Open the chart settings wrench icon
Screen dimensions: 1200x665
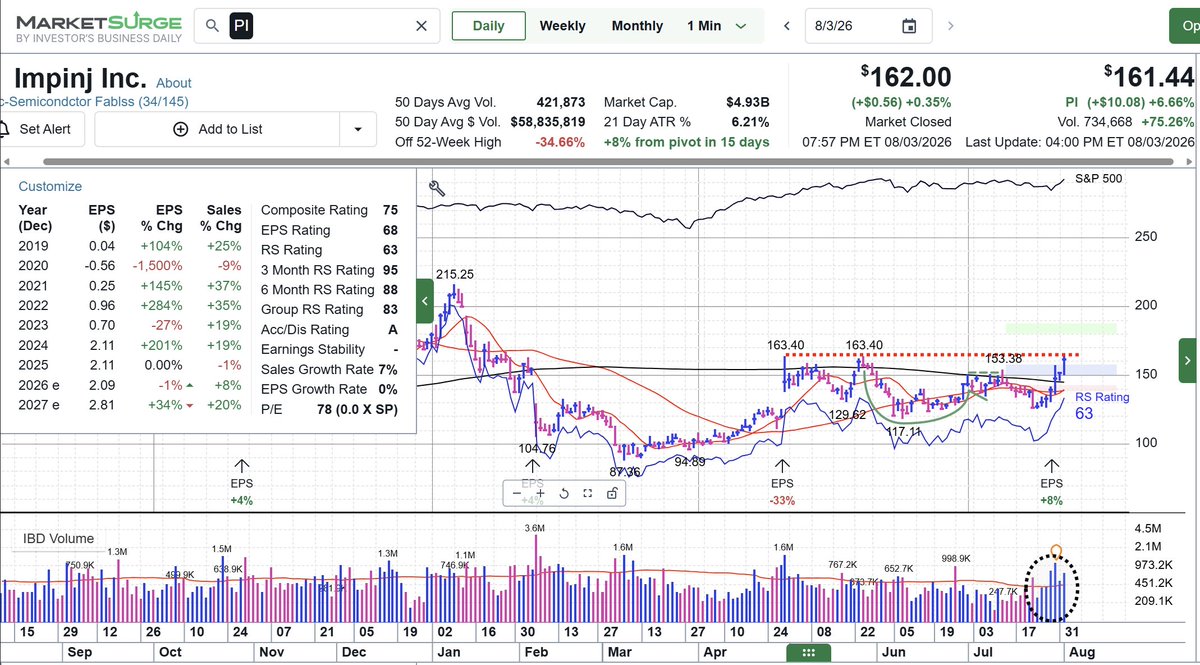coord(436,187)
